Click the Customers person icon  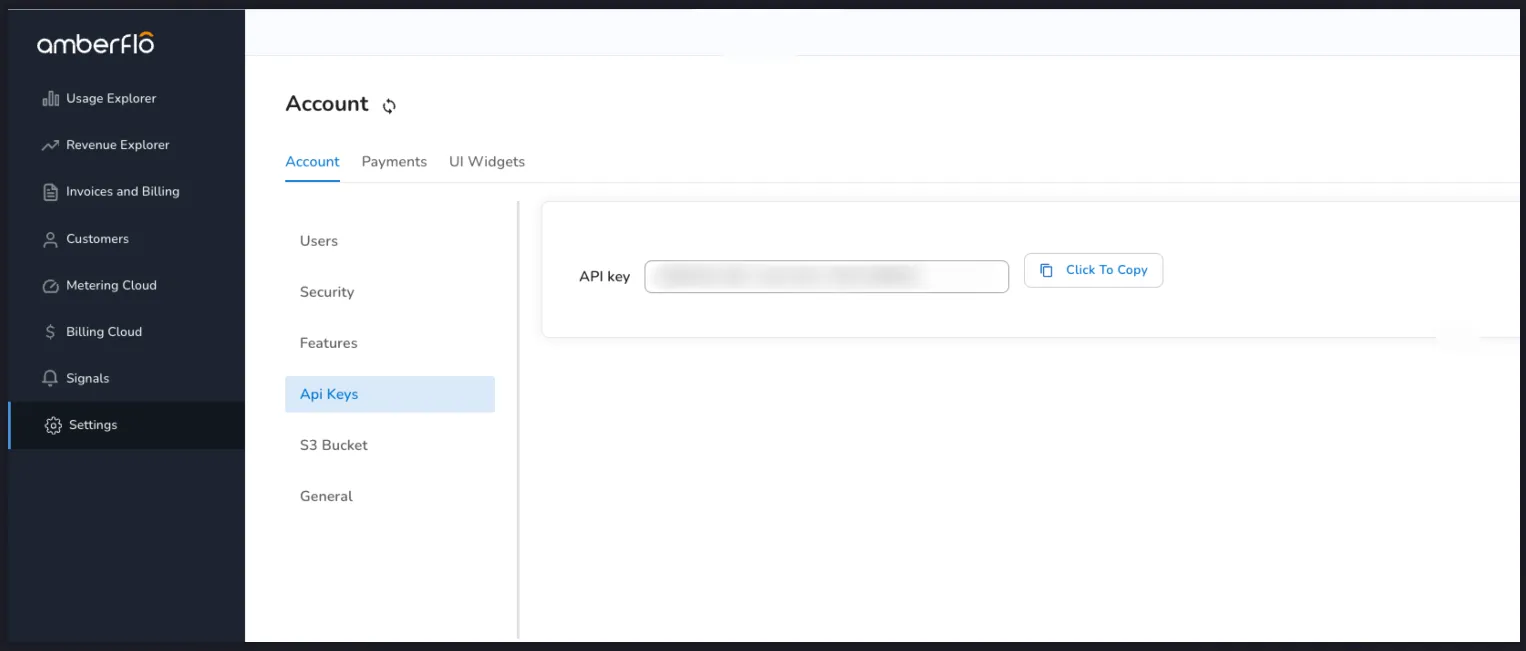click(50, 239)
